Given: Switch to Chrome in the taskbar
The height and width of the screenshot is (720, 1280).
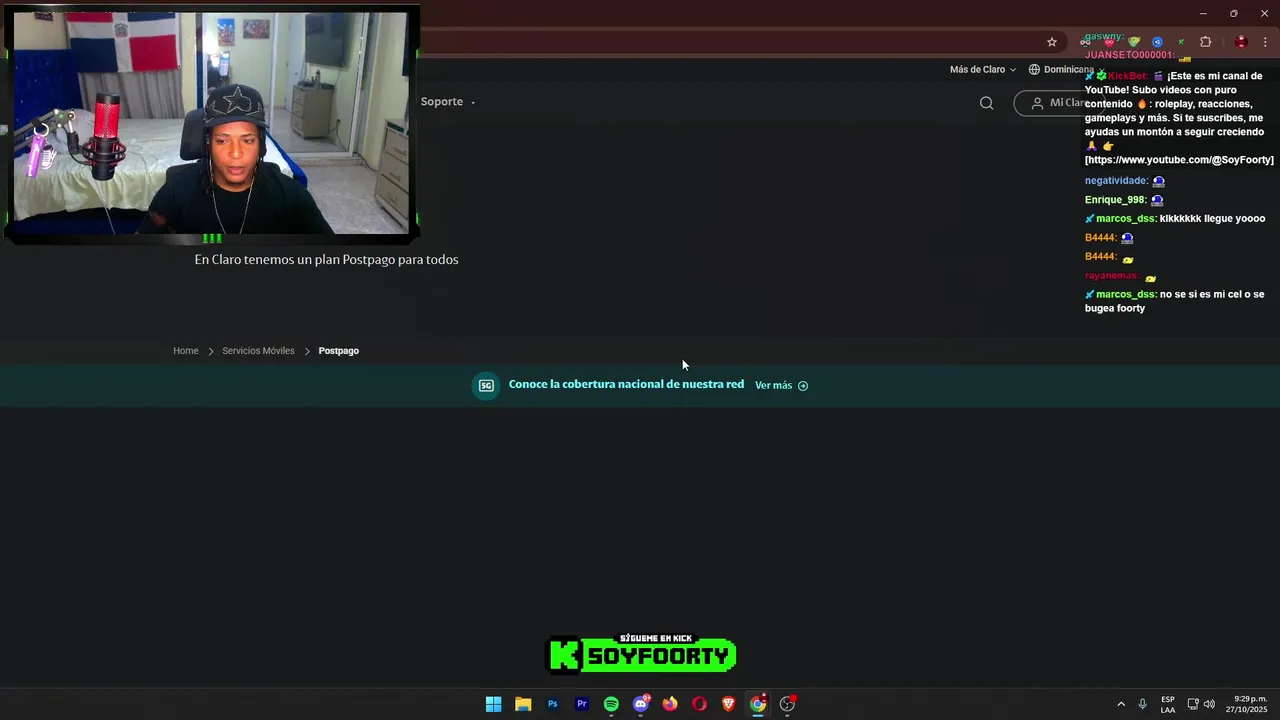Looking at the screenshot, I should (x=758, y=704).
